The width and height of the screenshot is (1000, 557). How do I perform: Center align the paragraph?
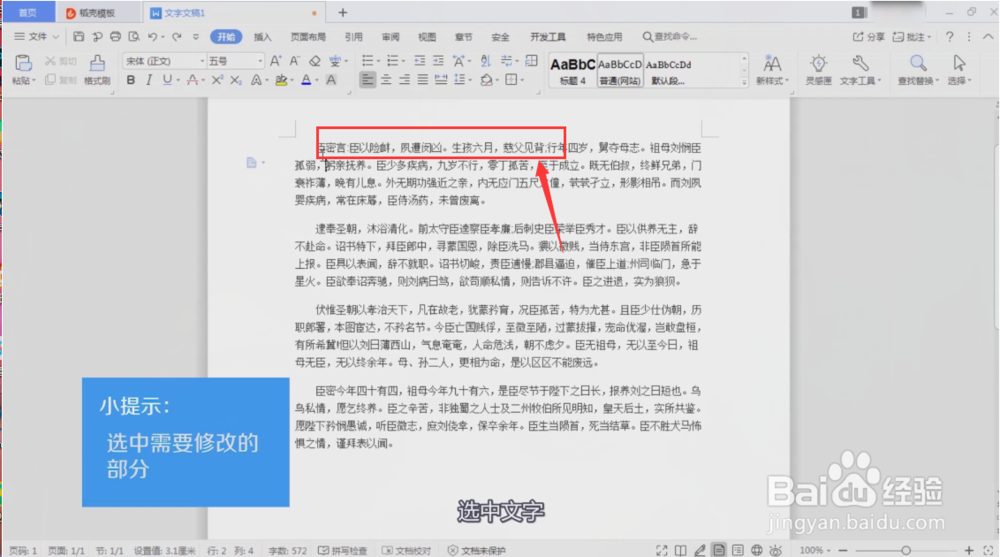[x=386, y=80]
